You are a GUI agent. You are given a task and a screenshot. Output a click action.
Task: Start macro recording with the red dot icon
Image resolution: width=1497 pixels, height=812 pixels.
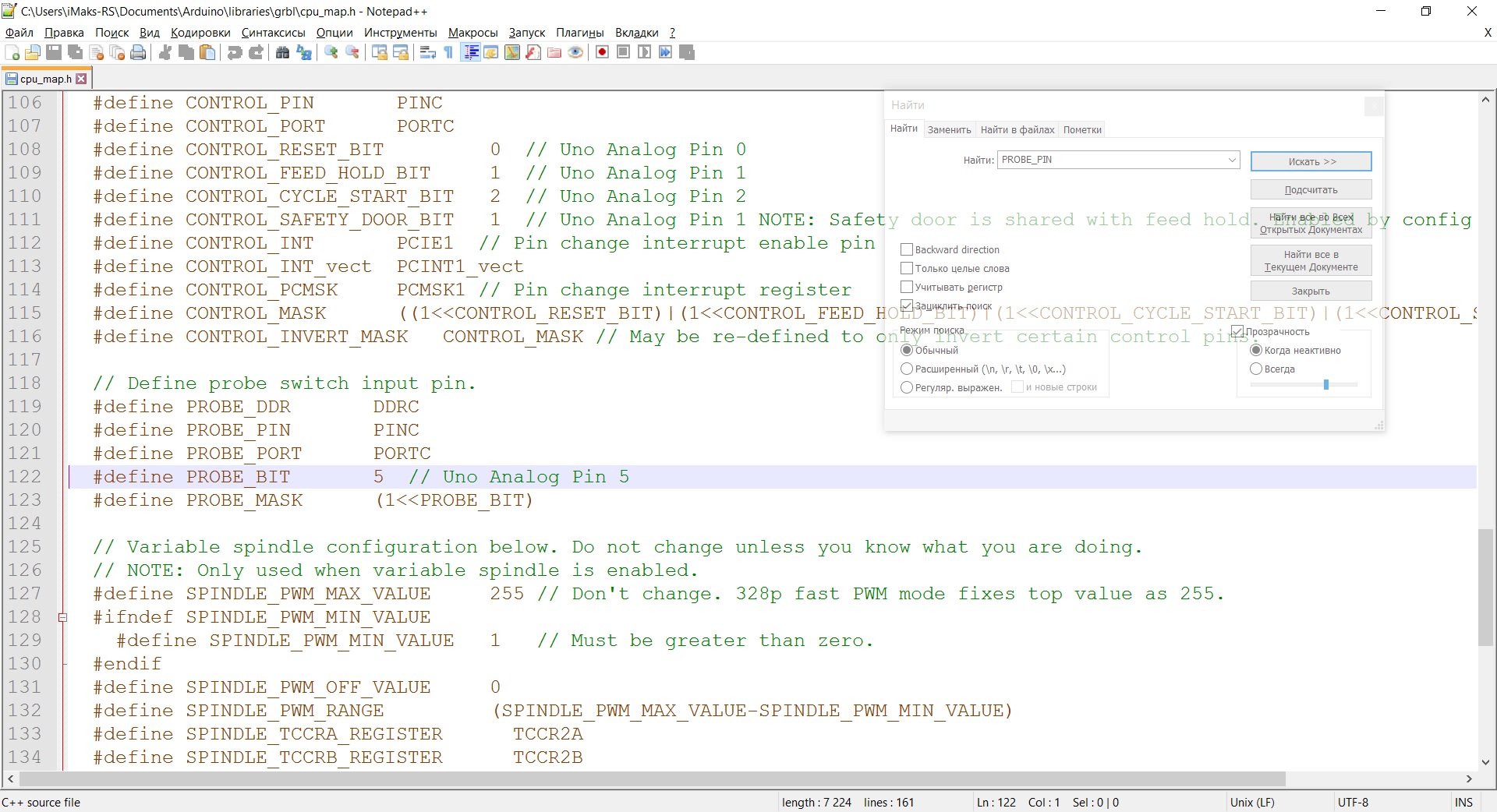(x=602, y=52)
